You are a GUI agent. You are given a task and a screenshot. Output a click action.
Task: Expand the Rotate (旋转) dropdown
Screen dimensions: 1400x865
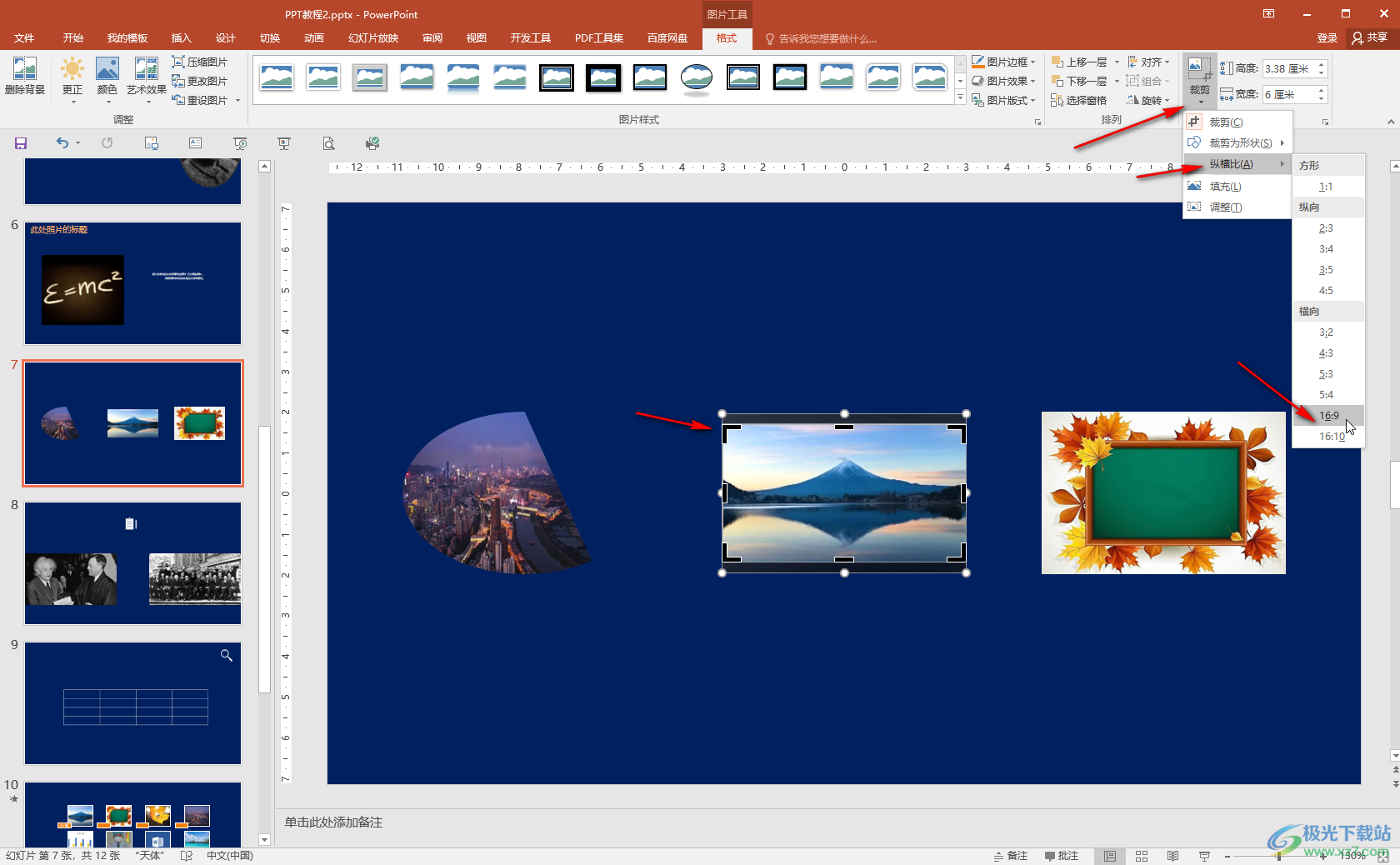(1148, 101)
